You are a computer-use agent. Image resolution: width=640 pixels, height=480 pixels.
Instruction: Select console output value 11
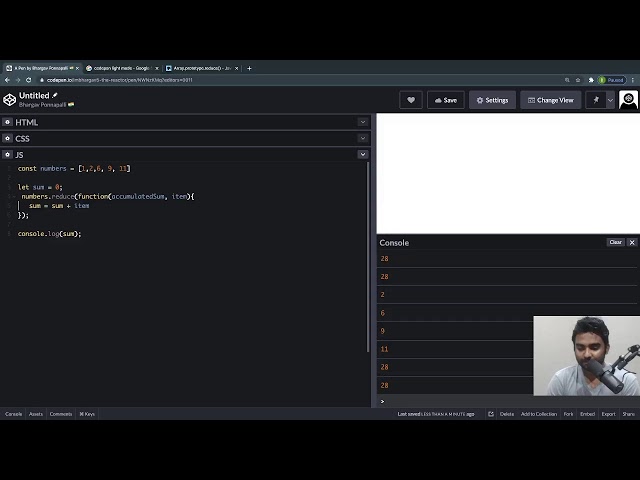pos(384,349)
